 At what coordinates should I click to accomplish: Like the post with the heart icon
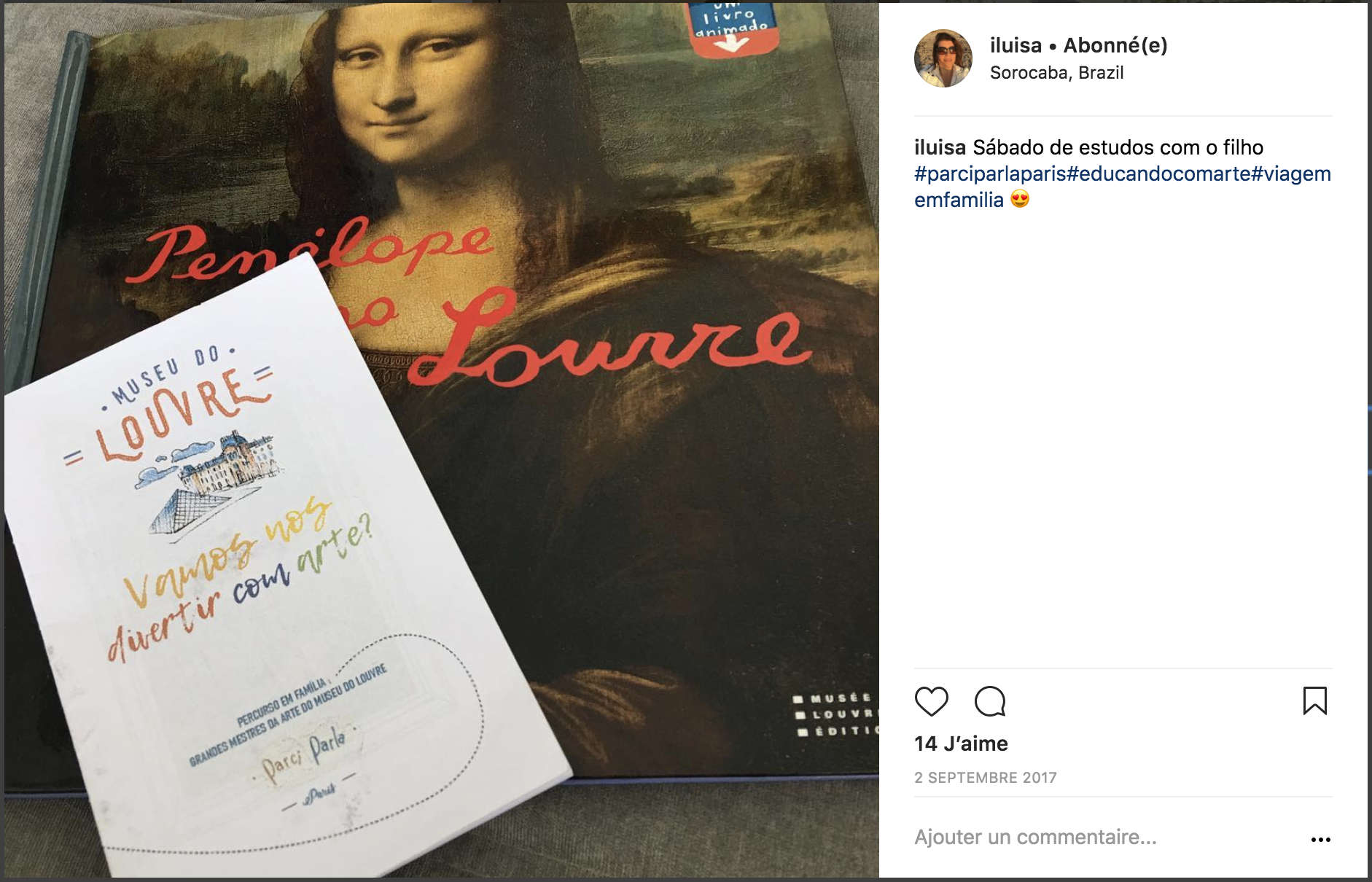click(x=931, y=701)
